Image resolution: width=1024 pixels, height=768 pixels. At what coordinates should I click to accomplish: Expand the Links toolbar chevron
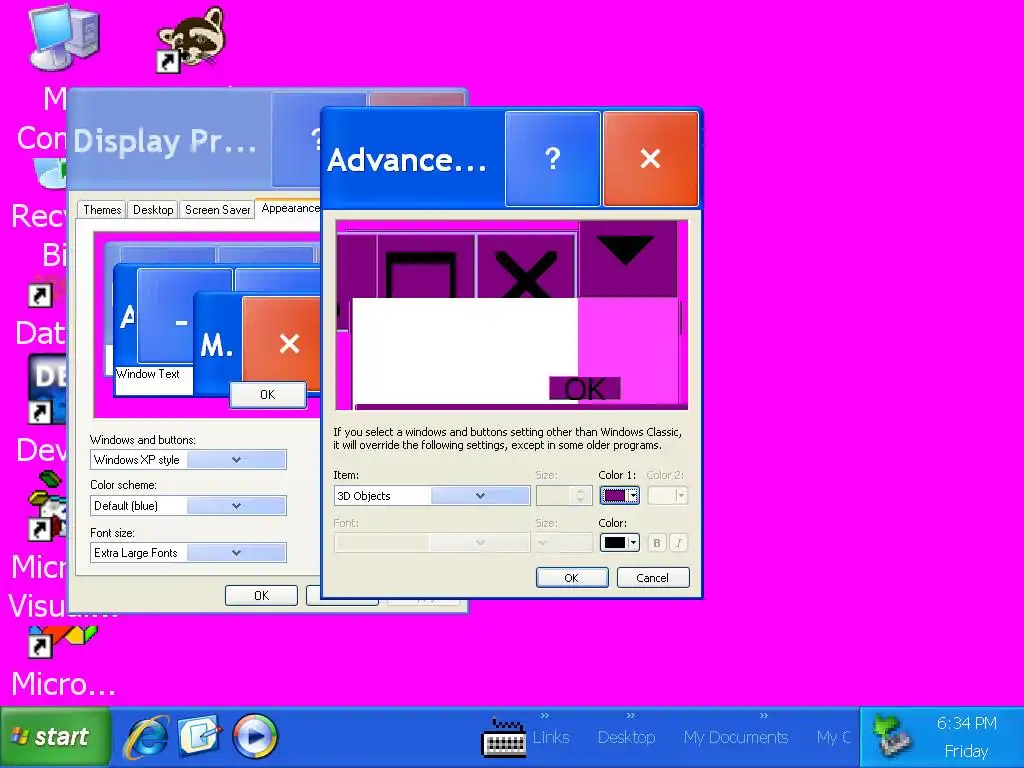pos(545,716)
